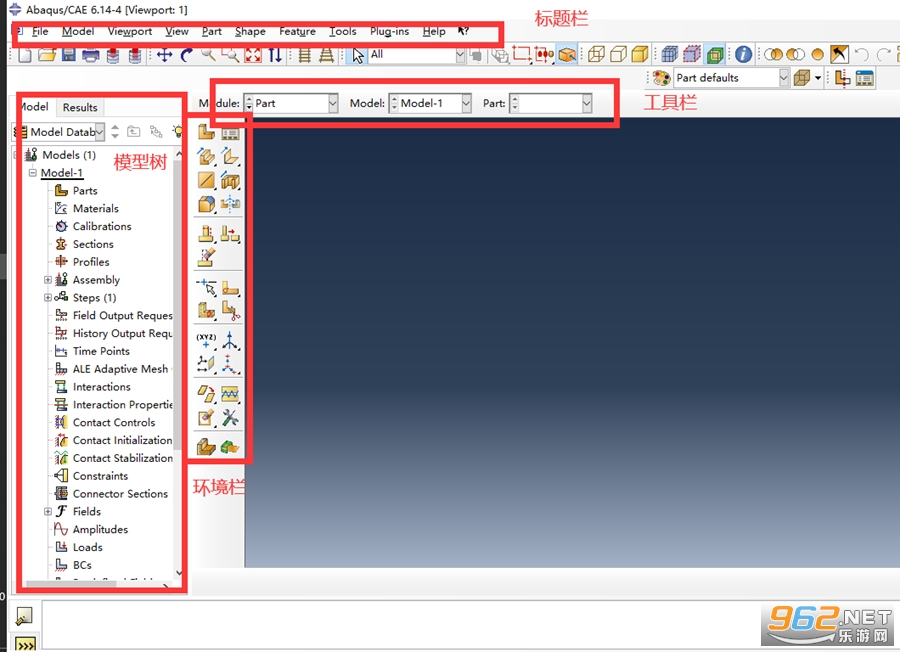
Task: Select Sections in the model tree
Action: pyautogui.click(x=93, y=244)
